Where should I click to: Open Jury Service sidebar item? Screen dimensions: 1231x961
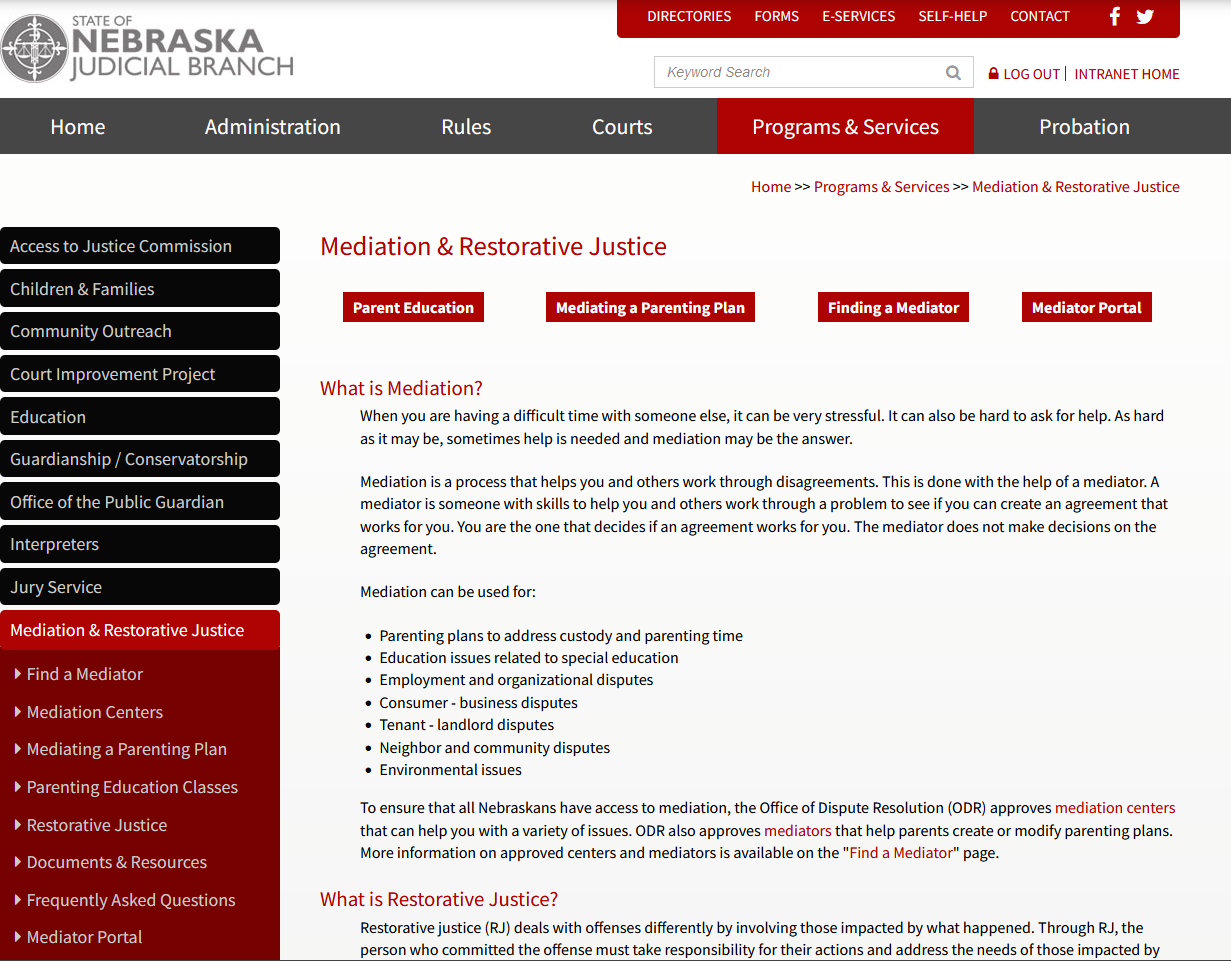click(140, 587)
